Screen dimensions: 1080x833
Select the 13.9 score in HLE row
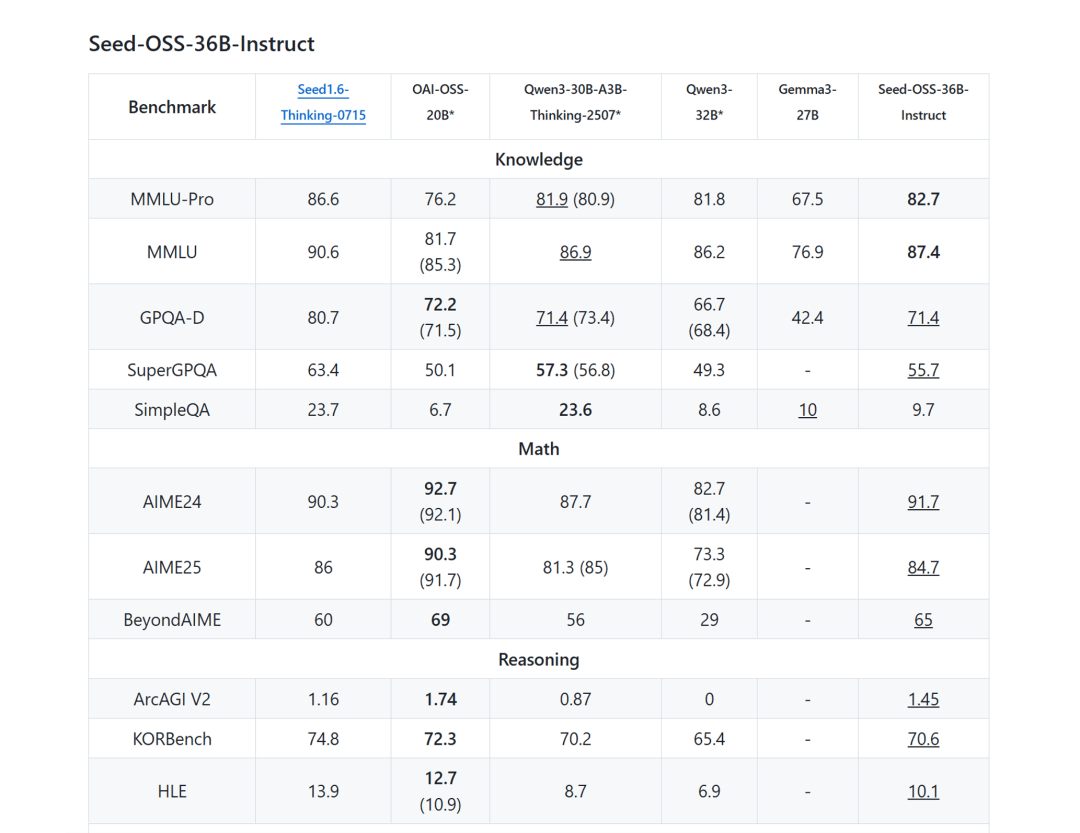point(323,791)
